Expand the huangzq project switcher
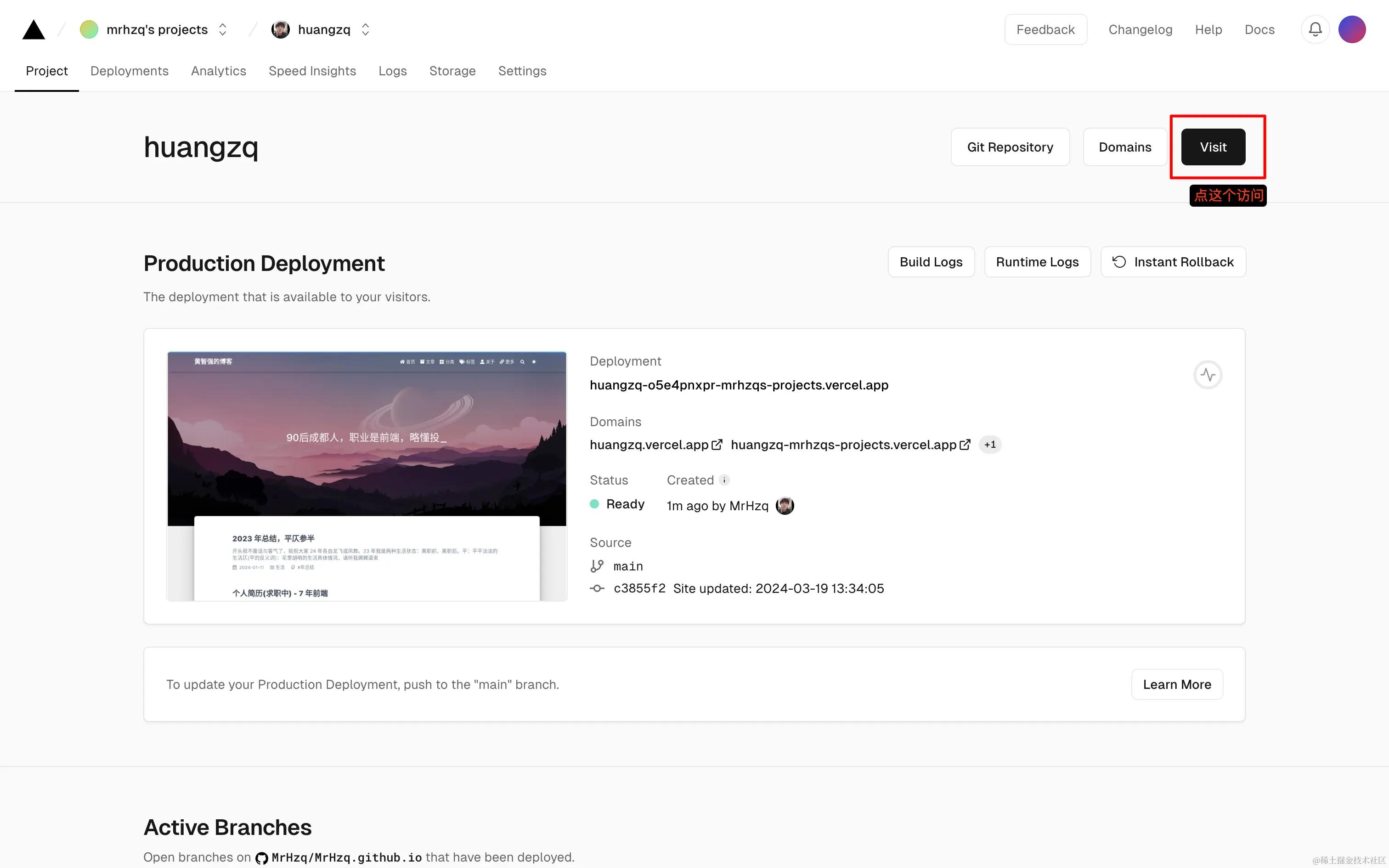 point(365,29)
